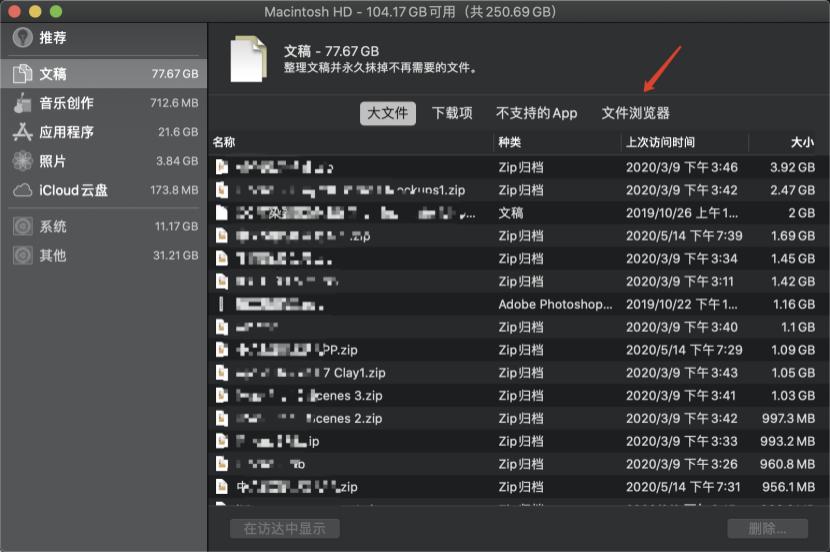The width and height of the screenshot is (830, 552).
Task: Open the 不支持的 App tab
Action: point(536,113)
